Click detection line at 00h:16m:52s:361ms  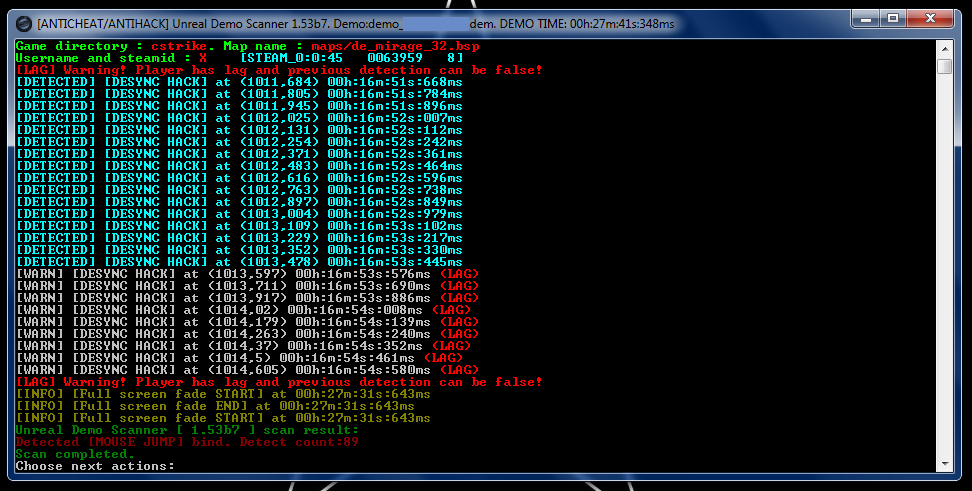tap(239, 154)
